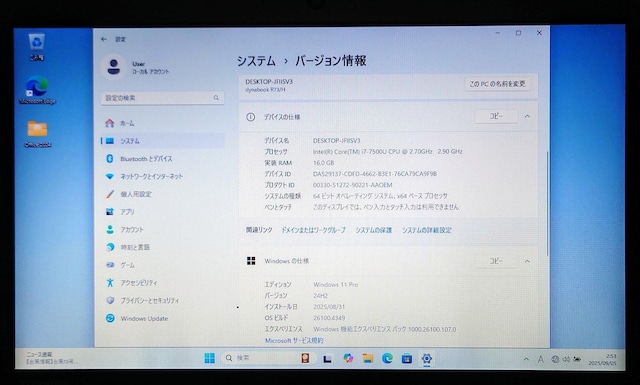The width and height of the screenshot is (640, 385).
Task: Open Bluetooth とデバイス settings
Action: [x=162, y=158]
